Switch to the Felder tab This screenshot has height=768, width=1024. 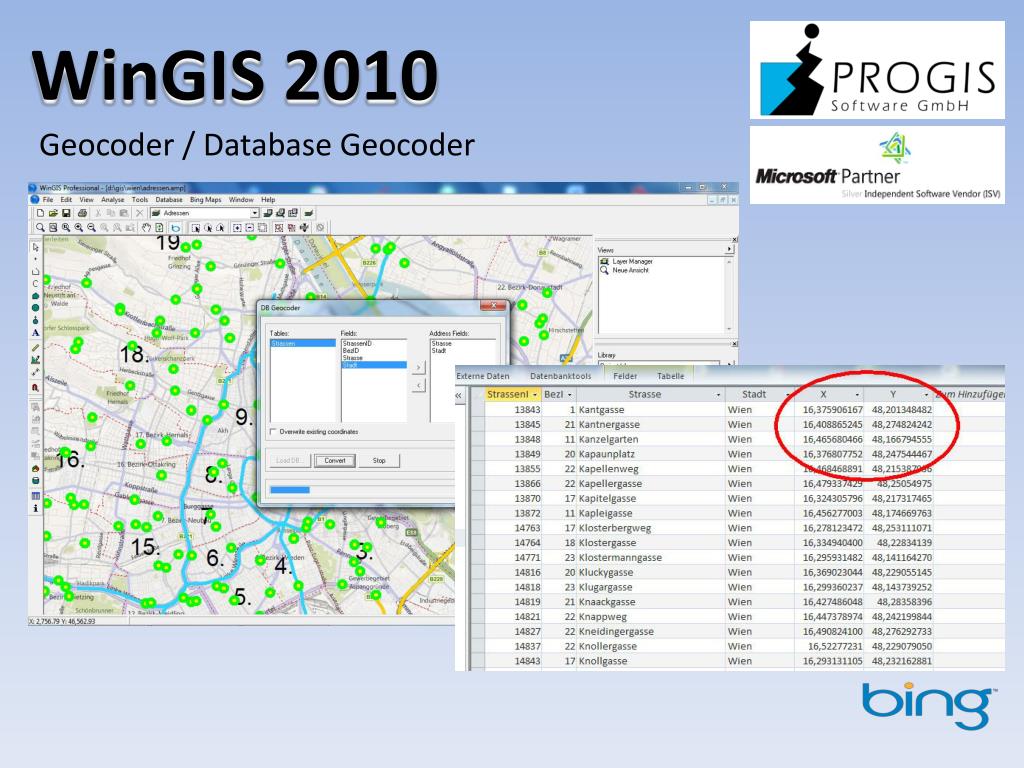click(x=625, y=376)
